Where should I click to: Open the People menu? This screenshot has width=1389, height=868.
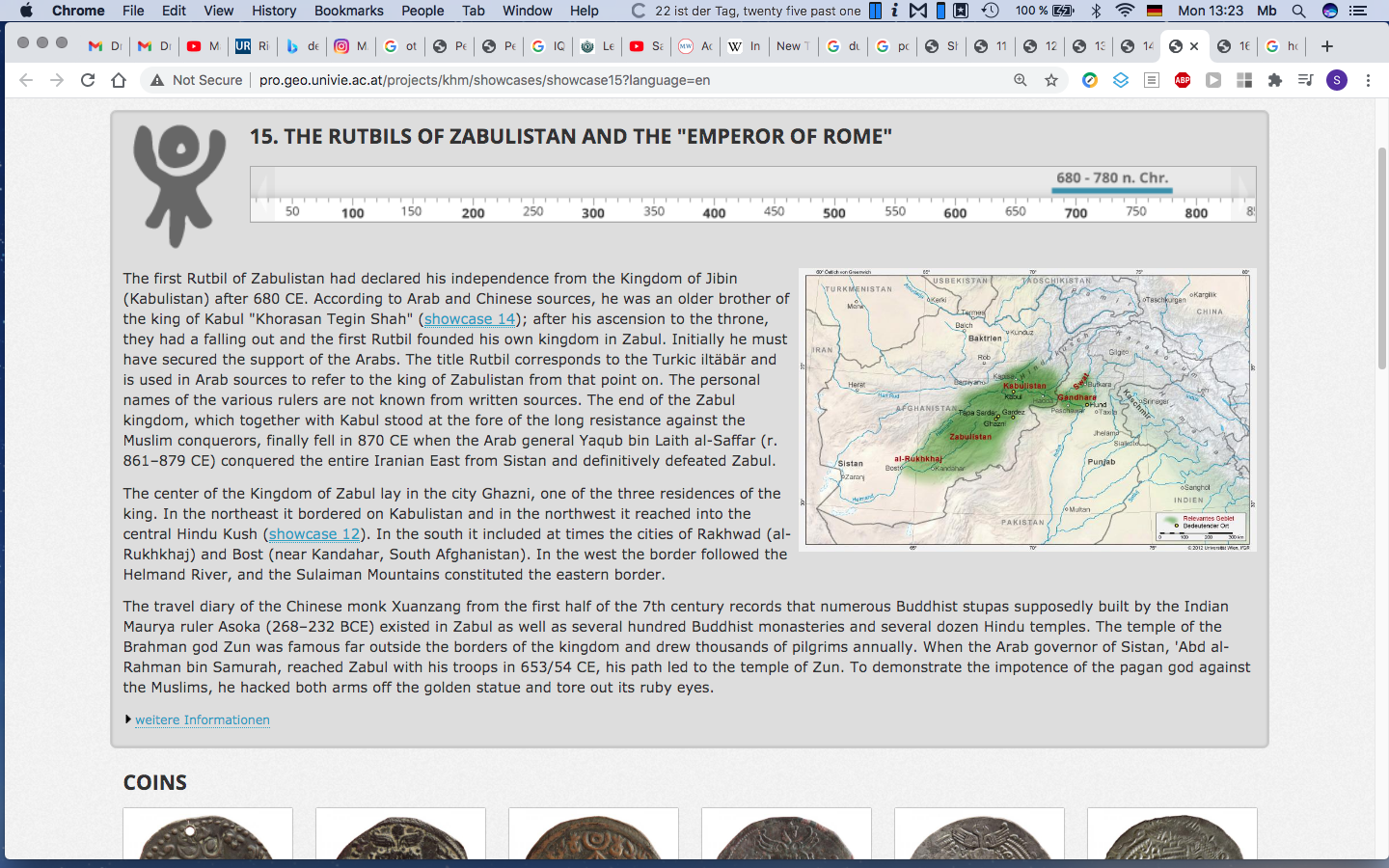[422, 11]
